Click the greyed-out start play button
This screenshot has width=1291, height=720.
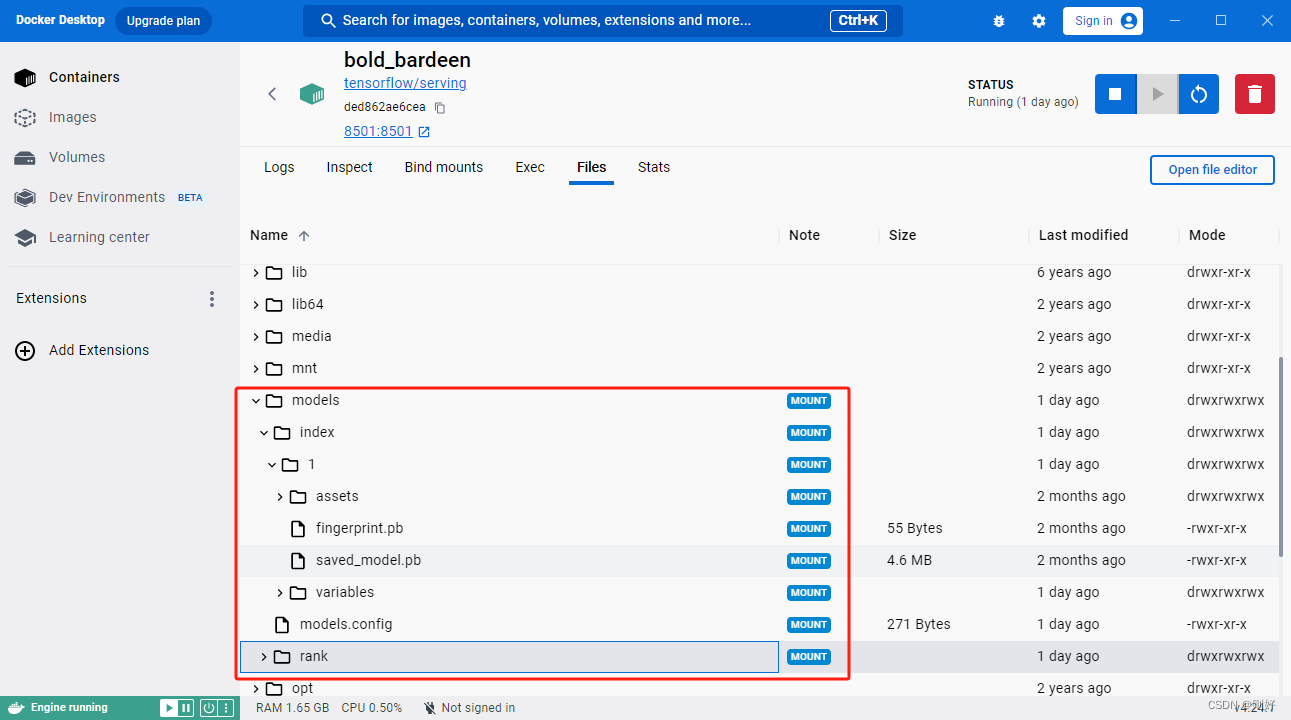(1157, 94)
